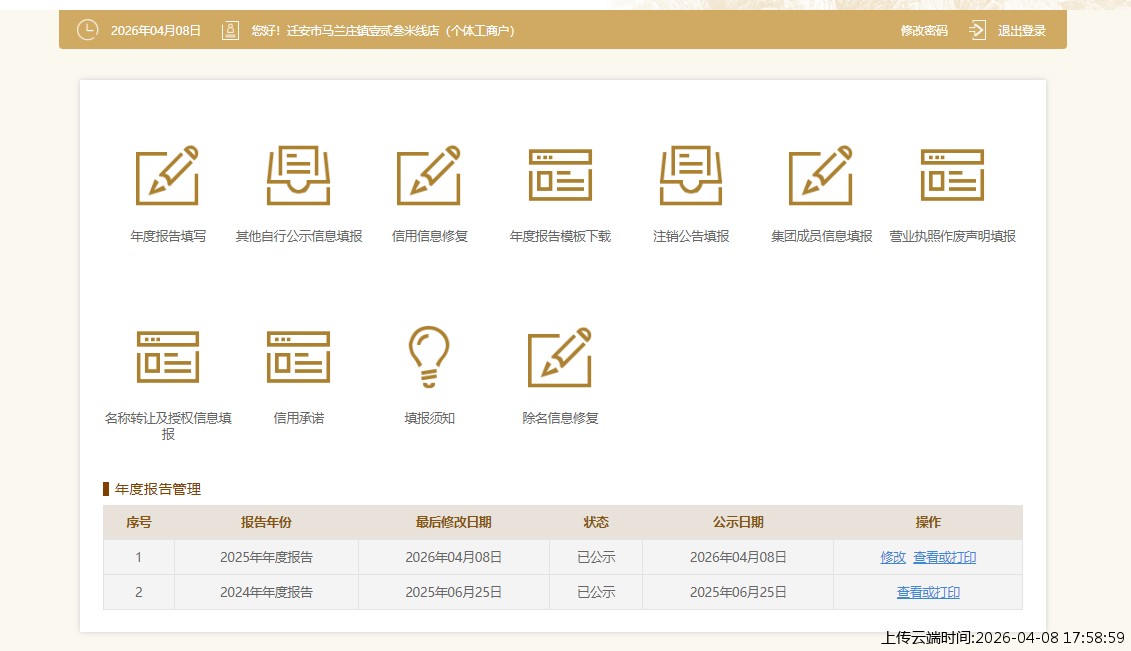The image size is (1131, 651).
Task: Open the 营业执照作废声明填报 icon
Action: click(x=952, y=176)
